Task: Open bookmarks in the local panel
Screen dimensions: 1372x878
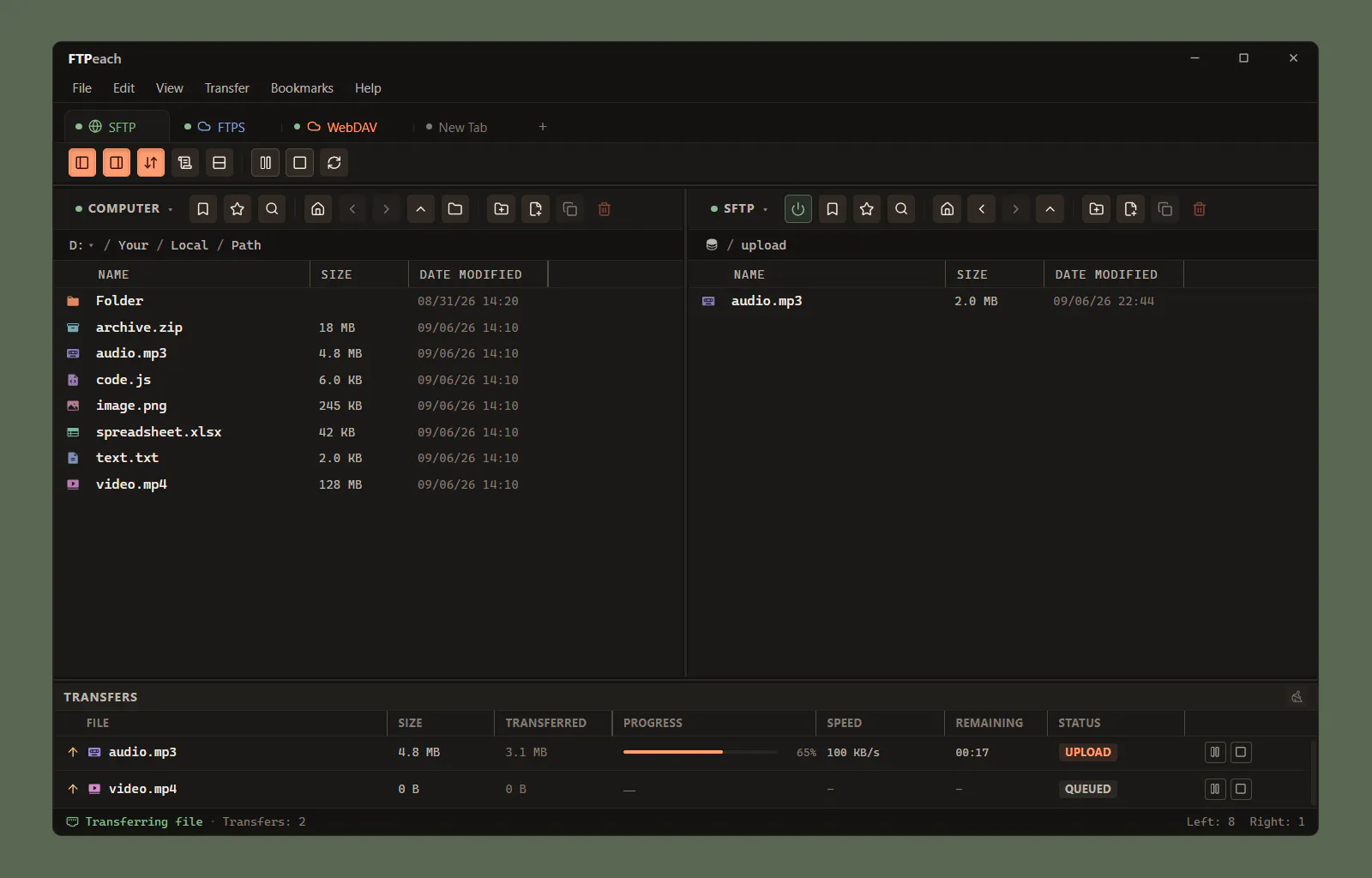Action: coord(203,209)
